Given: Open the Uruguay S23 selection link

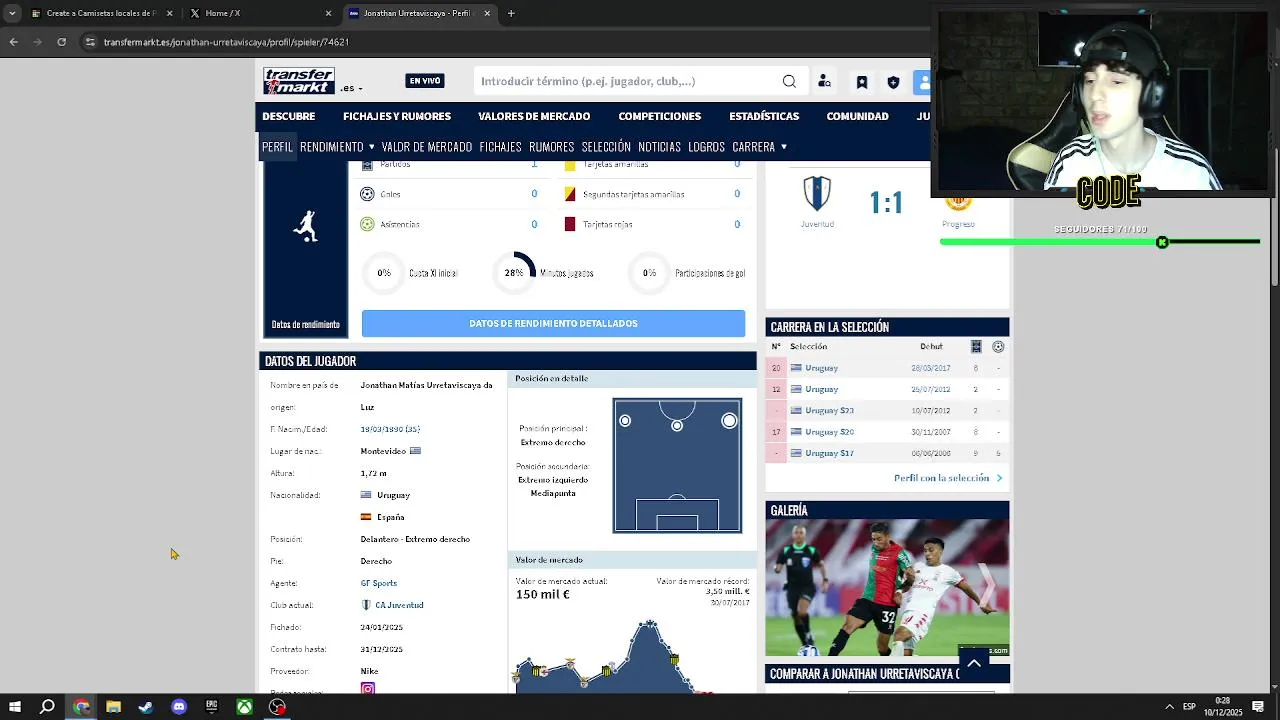Looking at the screenshot, I should [x=829, y=411].
